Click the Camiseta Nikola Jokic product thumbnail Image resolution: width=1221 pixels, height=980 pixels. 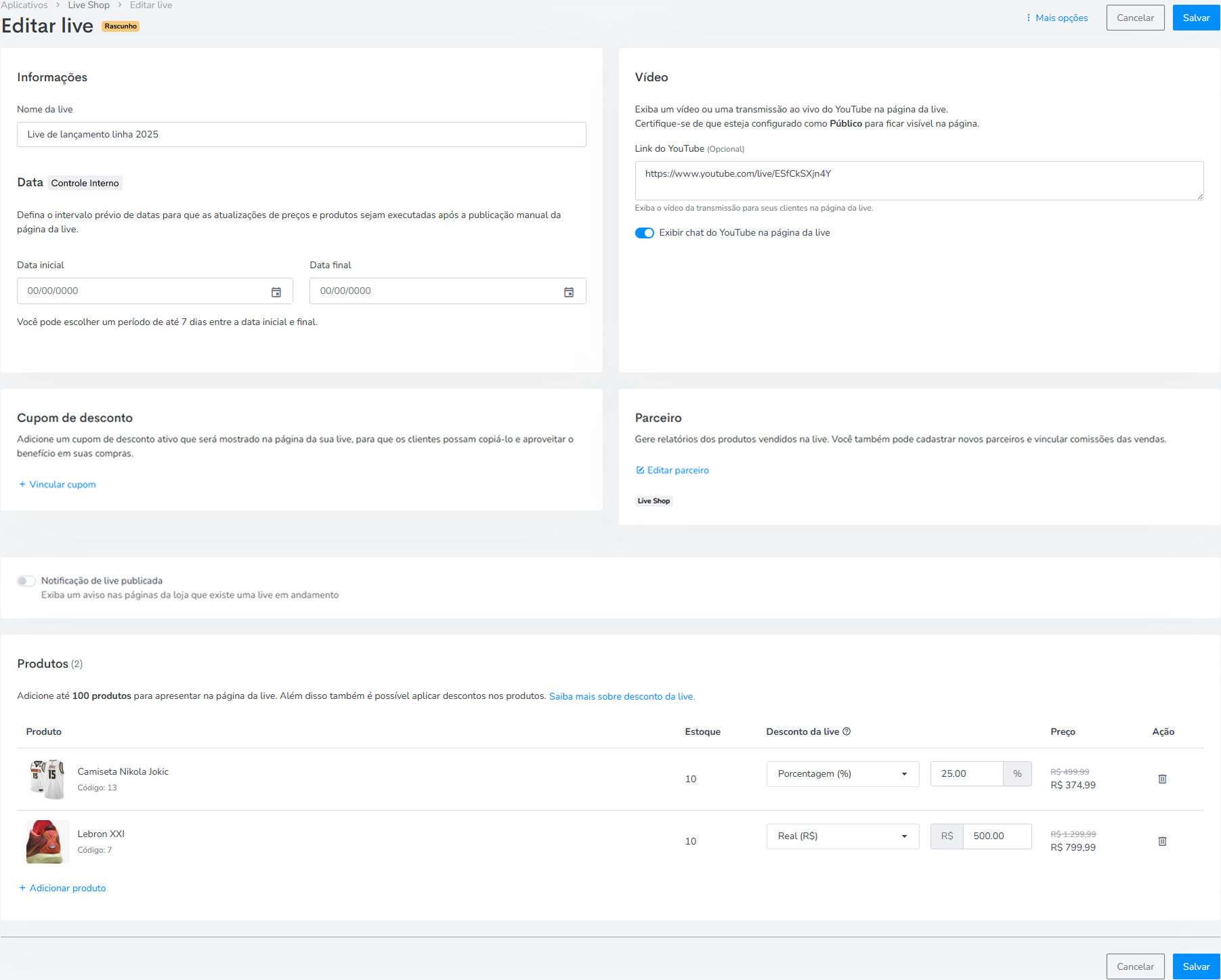[47, 780]
